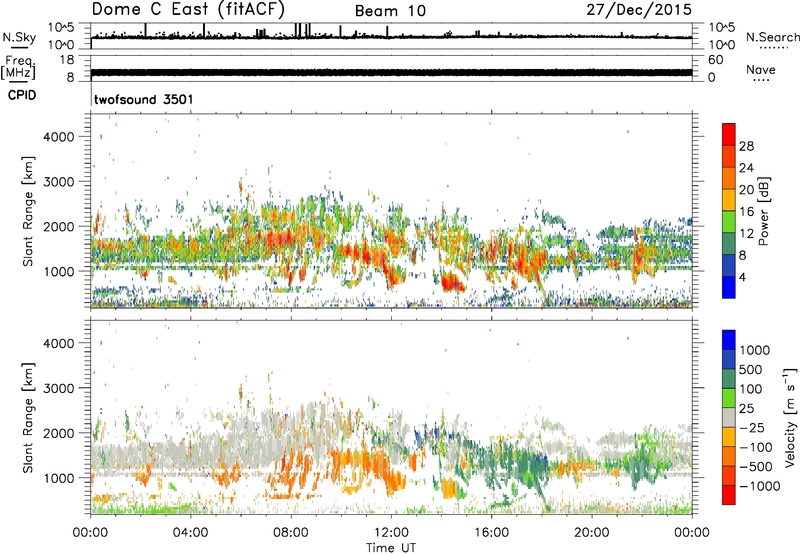Click the left '10^5' noise axis label
Viewport: 800px width, 554px height.
pyautogui.click(x=62, y=28)
